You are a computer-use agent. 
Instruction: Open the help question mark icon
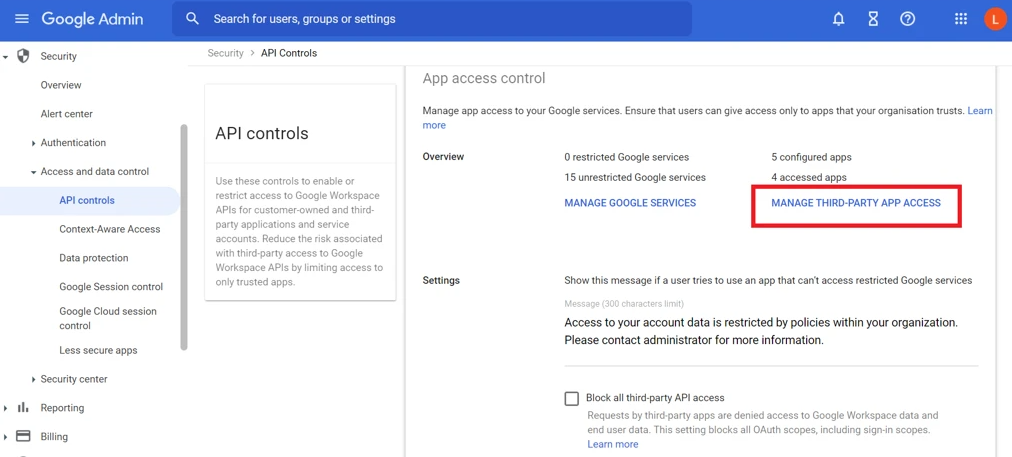(x=907, y=19)
